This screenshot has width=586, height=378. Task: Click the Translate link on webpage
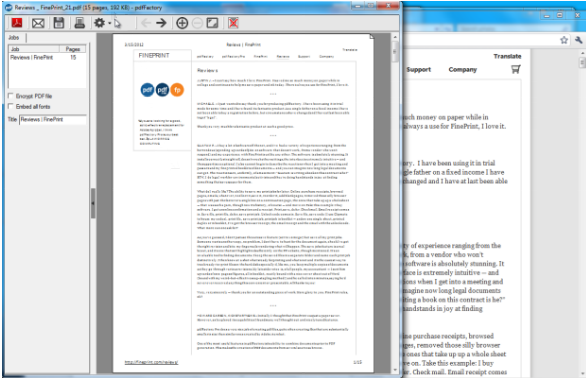click(507, 56)
